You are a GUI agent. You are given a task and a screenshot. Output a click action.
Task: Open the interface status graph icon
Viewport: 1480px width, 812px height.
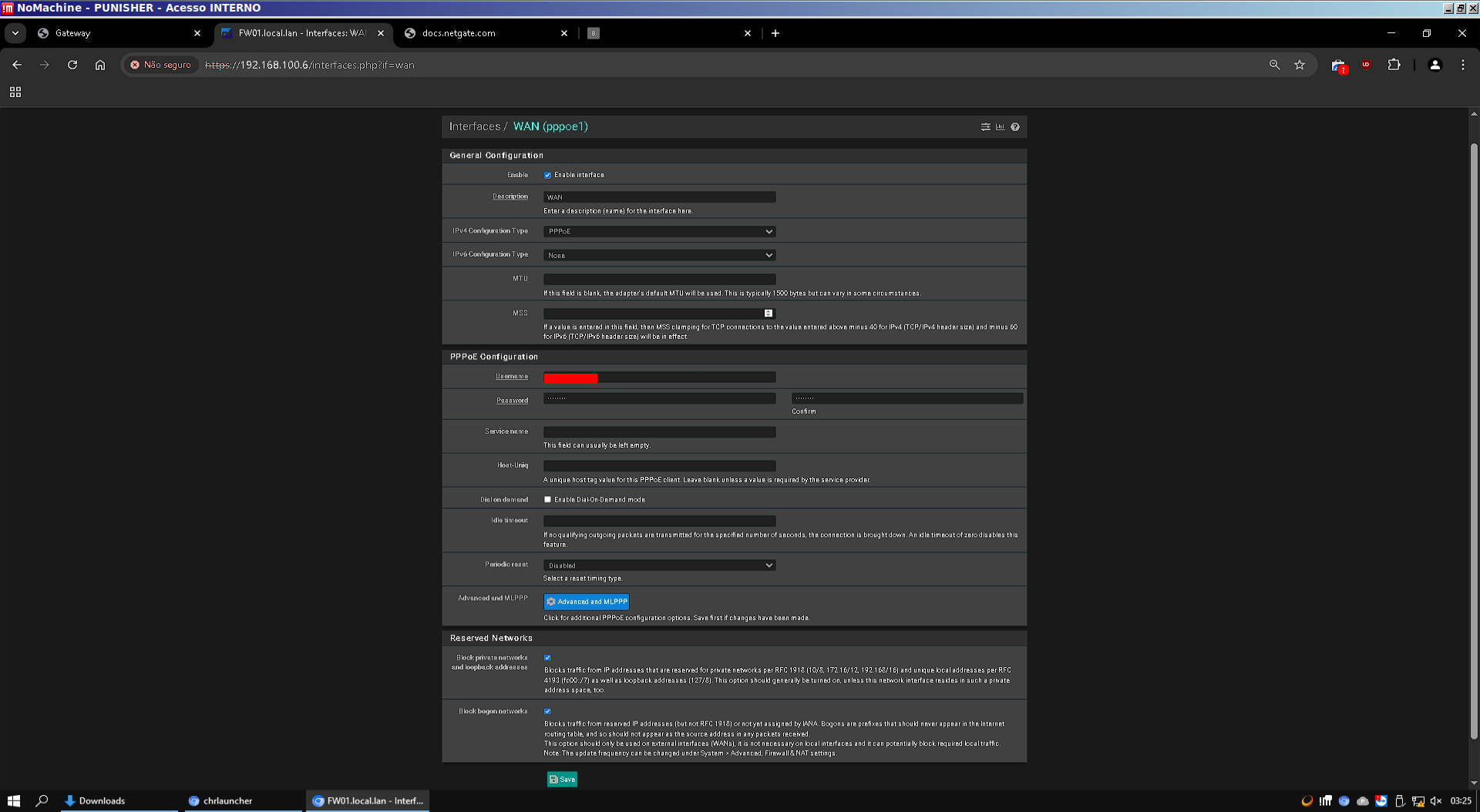[x=1000, y=127]
